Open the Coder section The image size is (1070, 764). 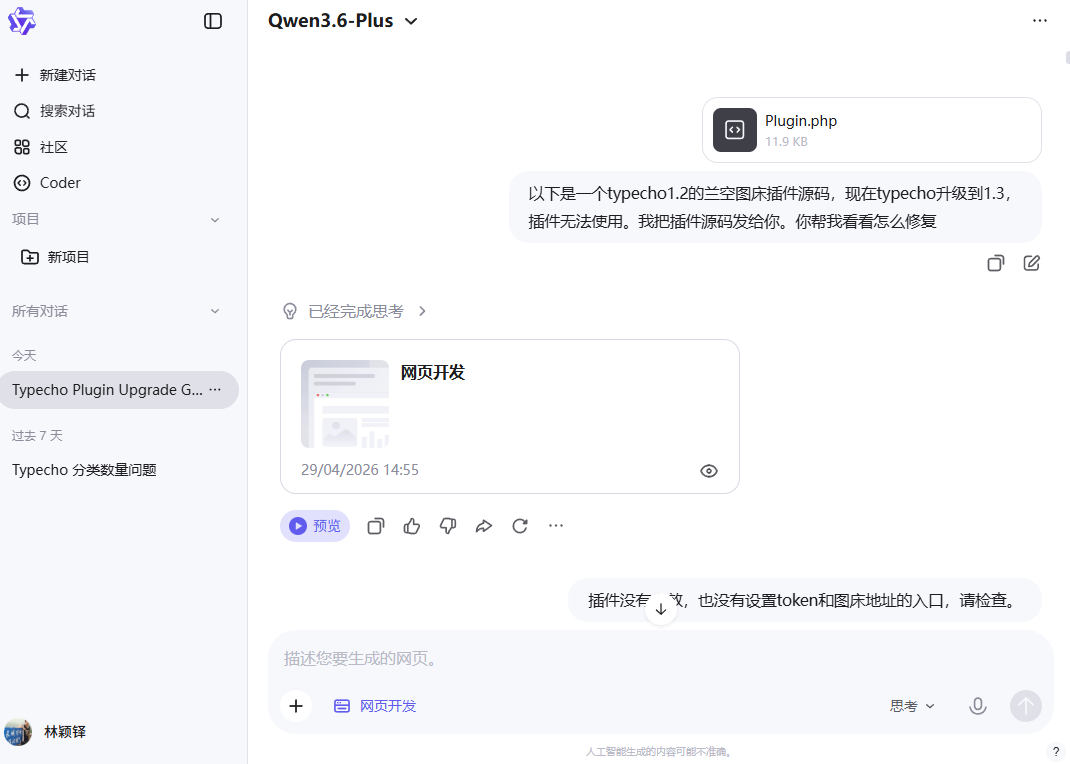(x=47, y=183)
